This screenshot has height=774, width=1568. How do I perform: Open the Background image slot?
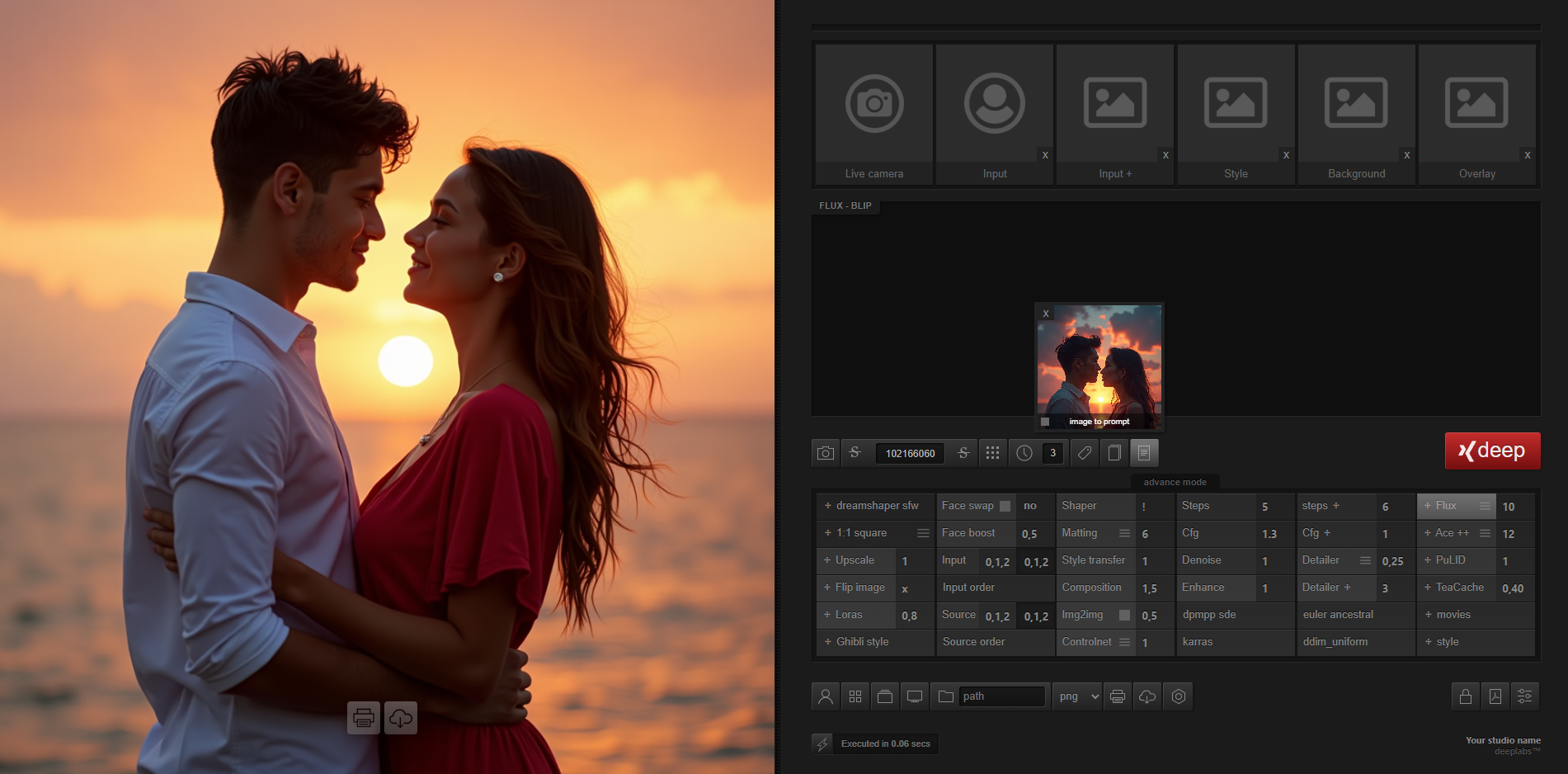pyautogui.click(x=1356, y=113)
